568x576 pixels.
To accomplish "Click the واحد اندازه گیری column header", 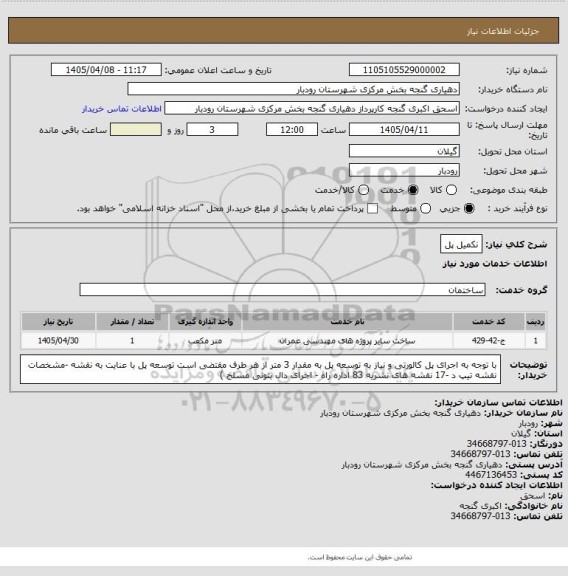I will pos(205,322).
